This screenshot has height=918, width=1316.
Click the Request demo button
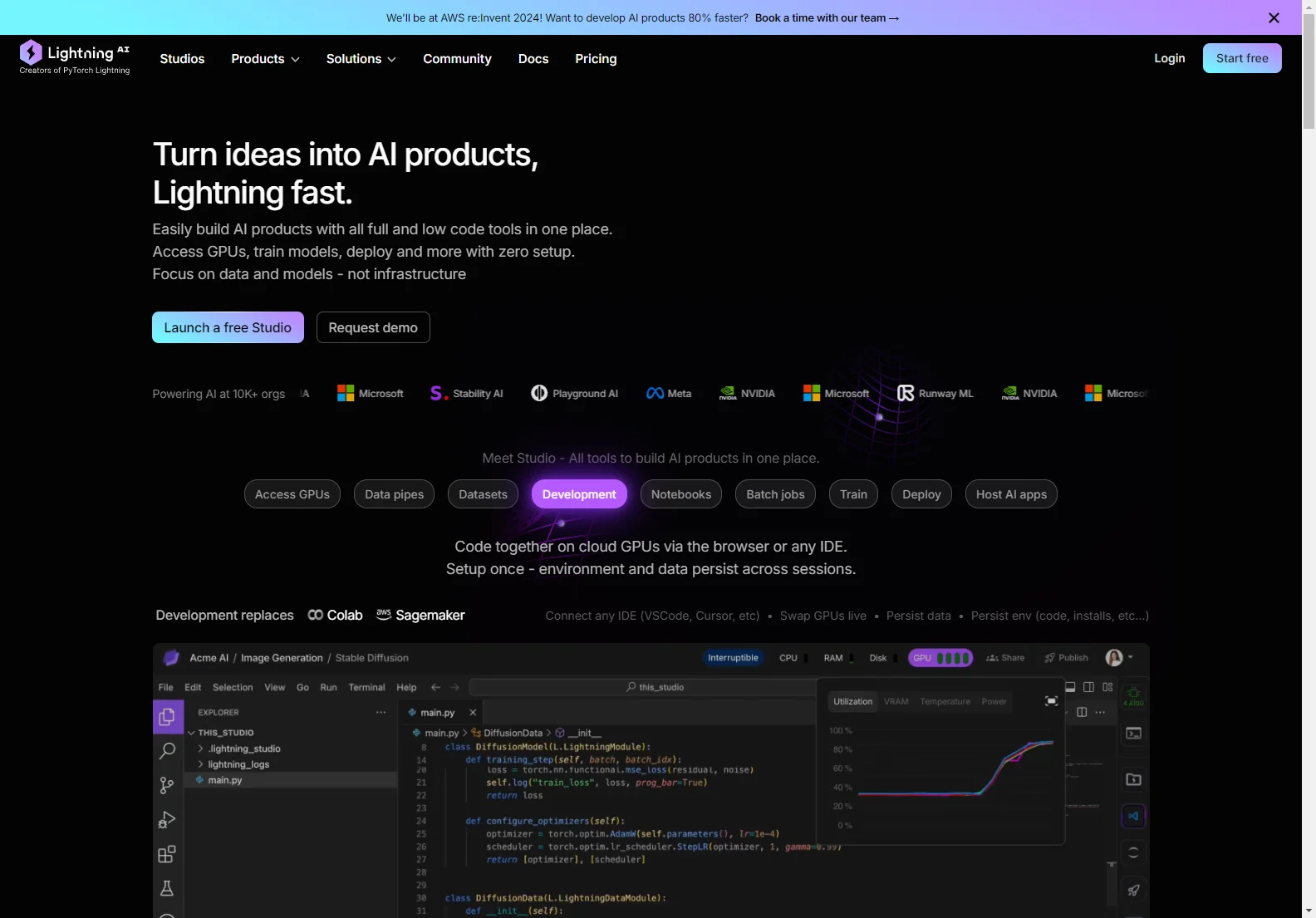point(373,327)
